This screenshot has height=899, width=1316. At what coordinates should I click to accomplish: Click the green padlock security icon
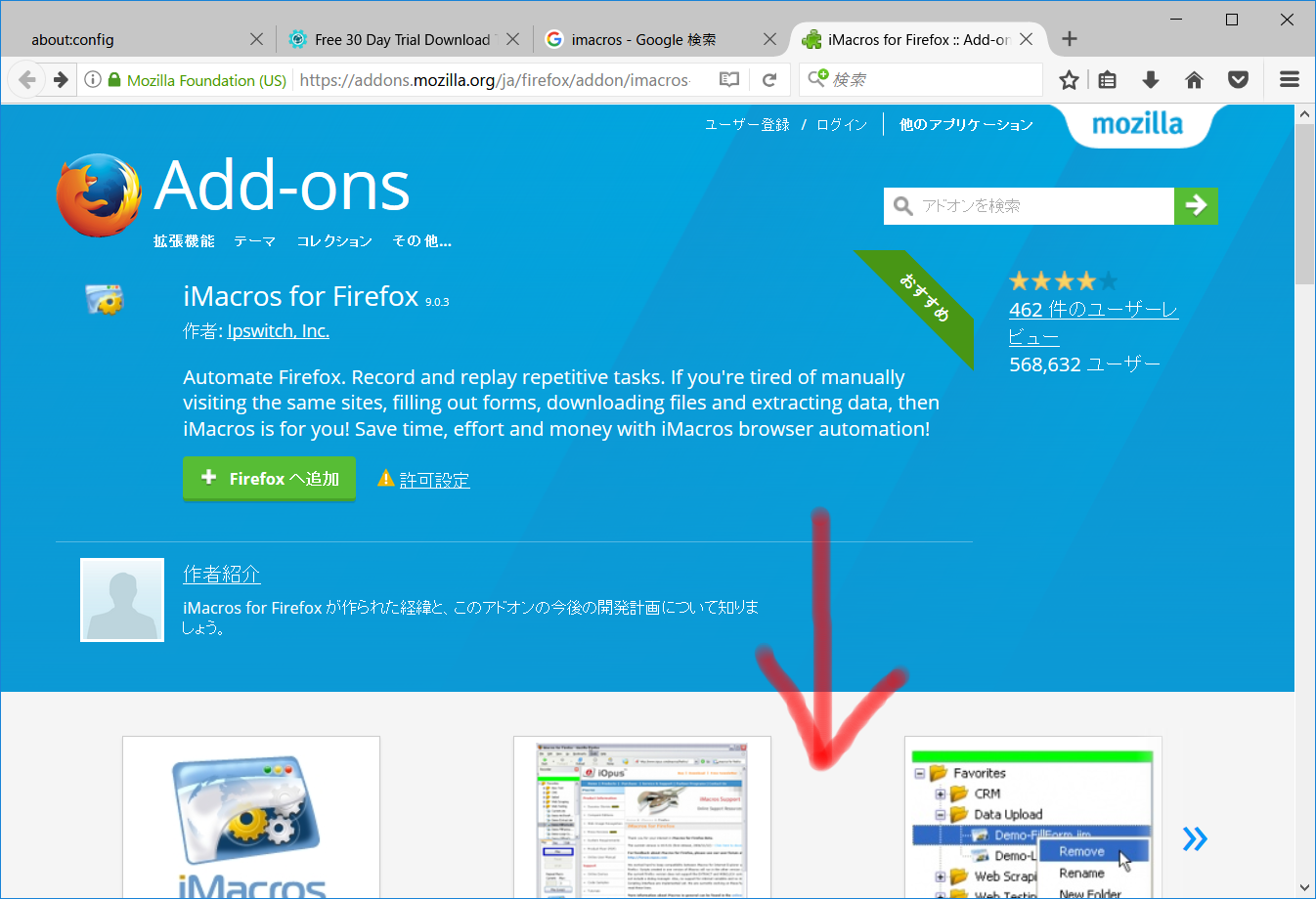114,80
